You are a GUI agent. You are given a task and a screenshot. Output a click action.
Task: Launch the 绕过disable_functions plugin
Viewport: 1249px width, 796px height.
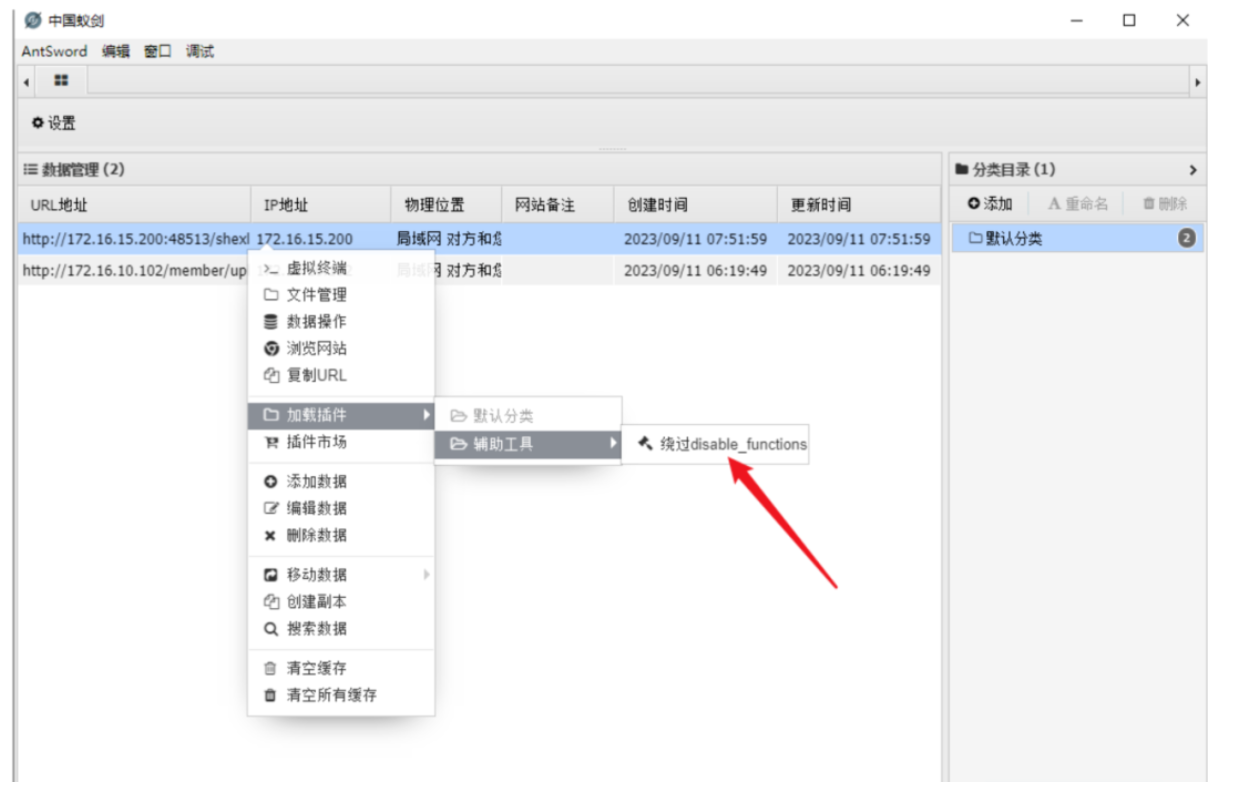click(716, 444)
